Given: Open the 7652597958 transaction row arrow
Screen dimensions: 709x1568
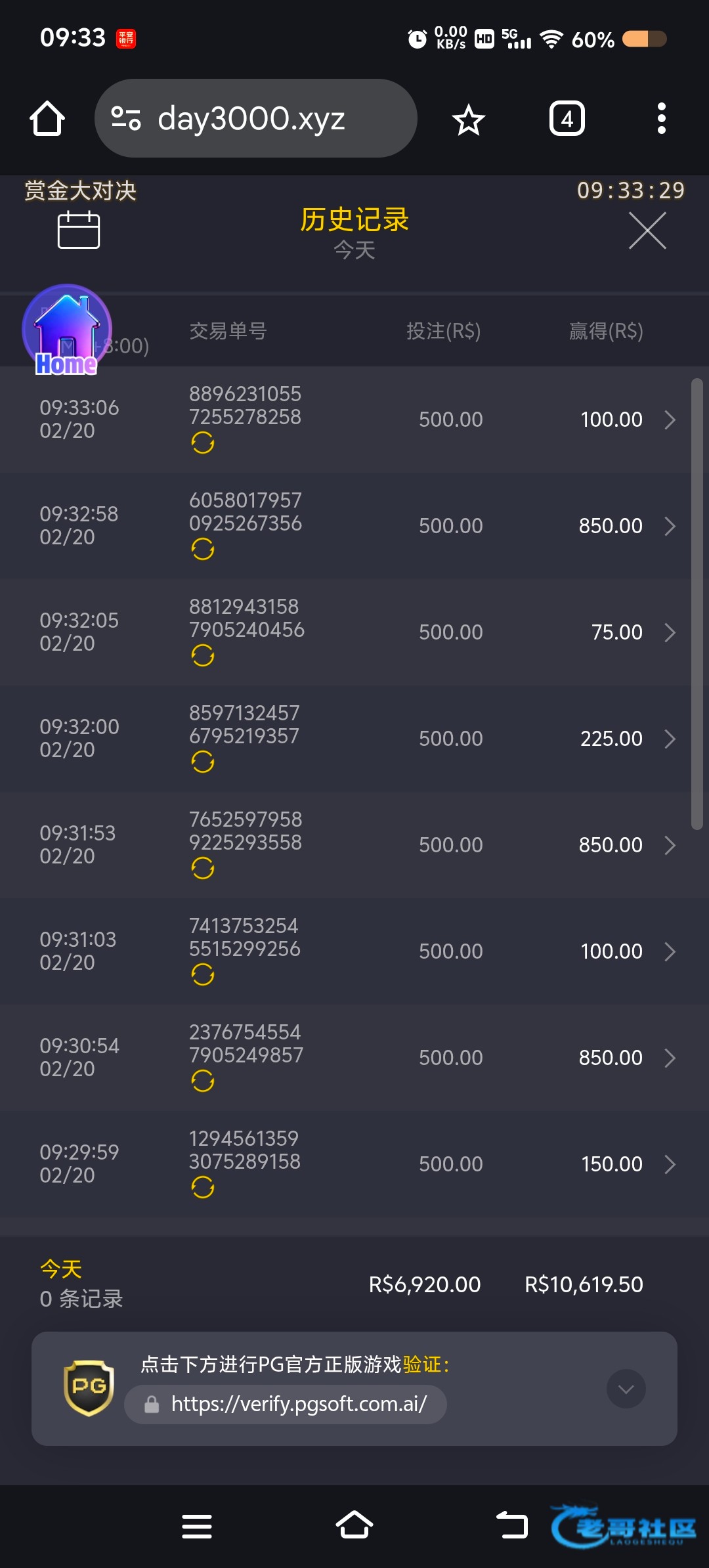Looking at the screenshot, I should (x=670, y=845).
